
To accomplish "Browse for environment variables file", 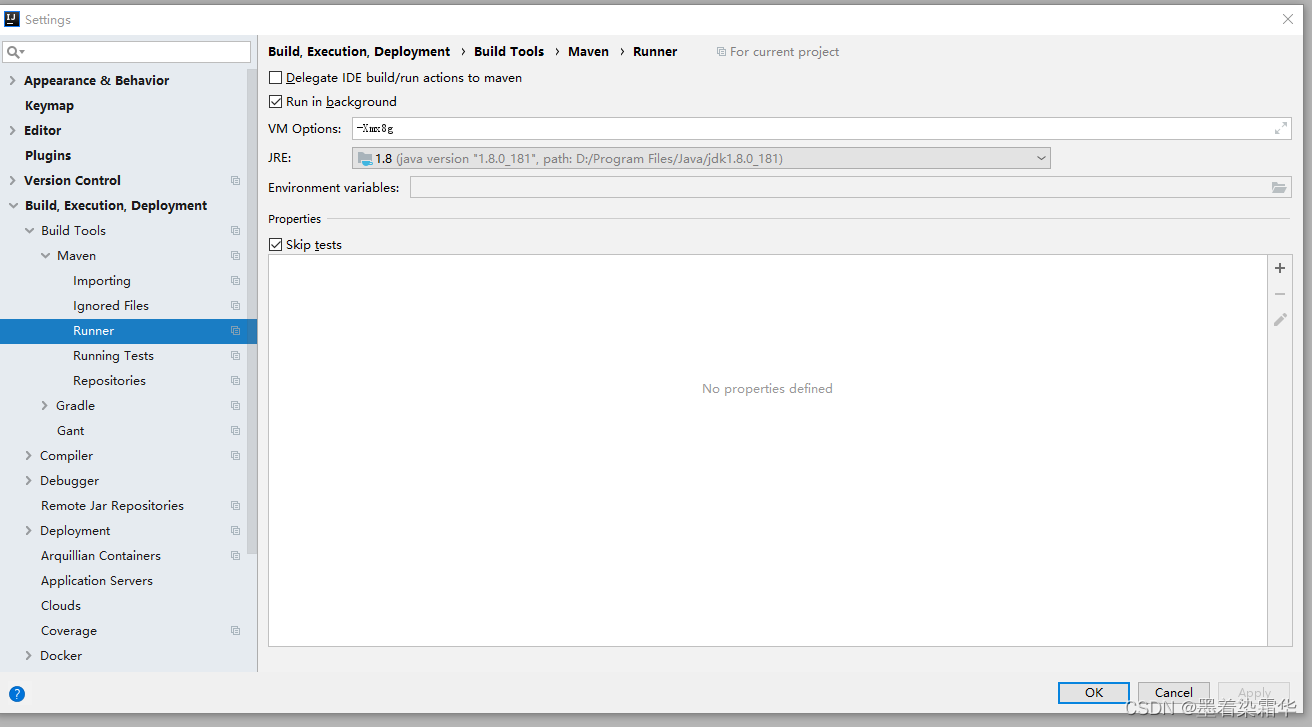I will pos(1279,186).
